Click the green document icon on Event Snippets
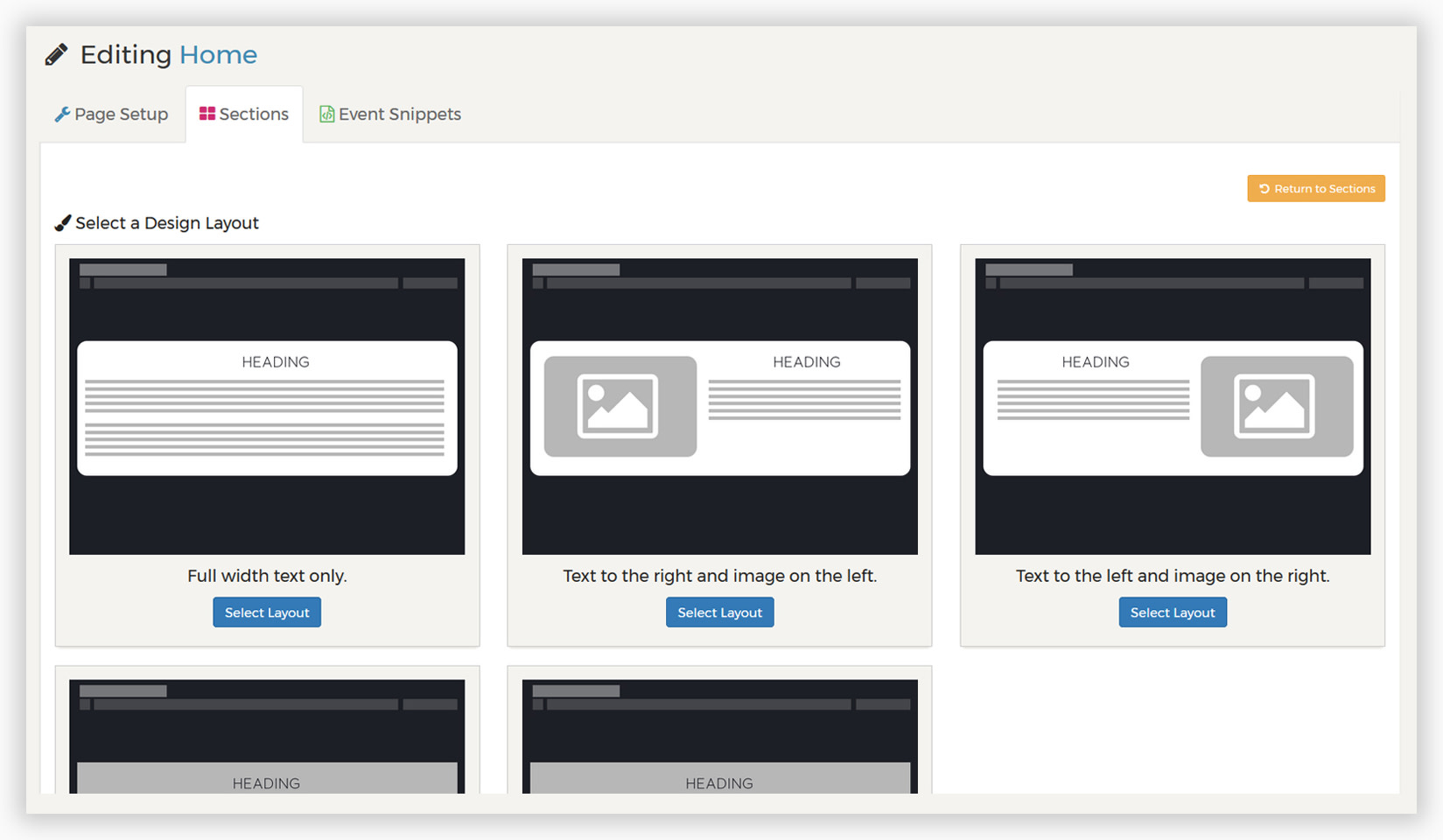Screen dimensions: 1443x840 326,115
